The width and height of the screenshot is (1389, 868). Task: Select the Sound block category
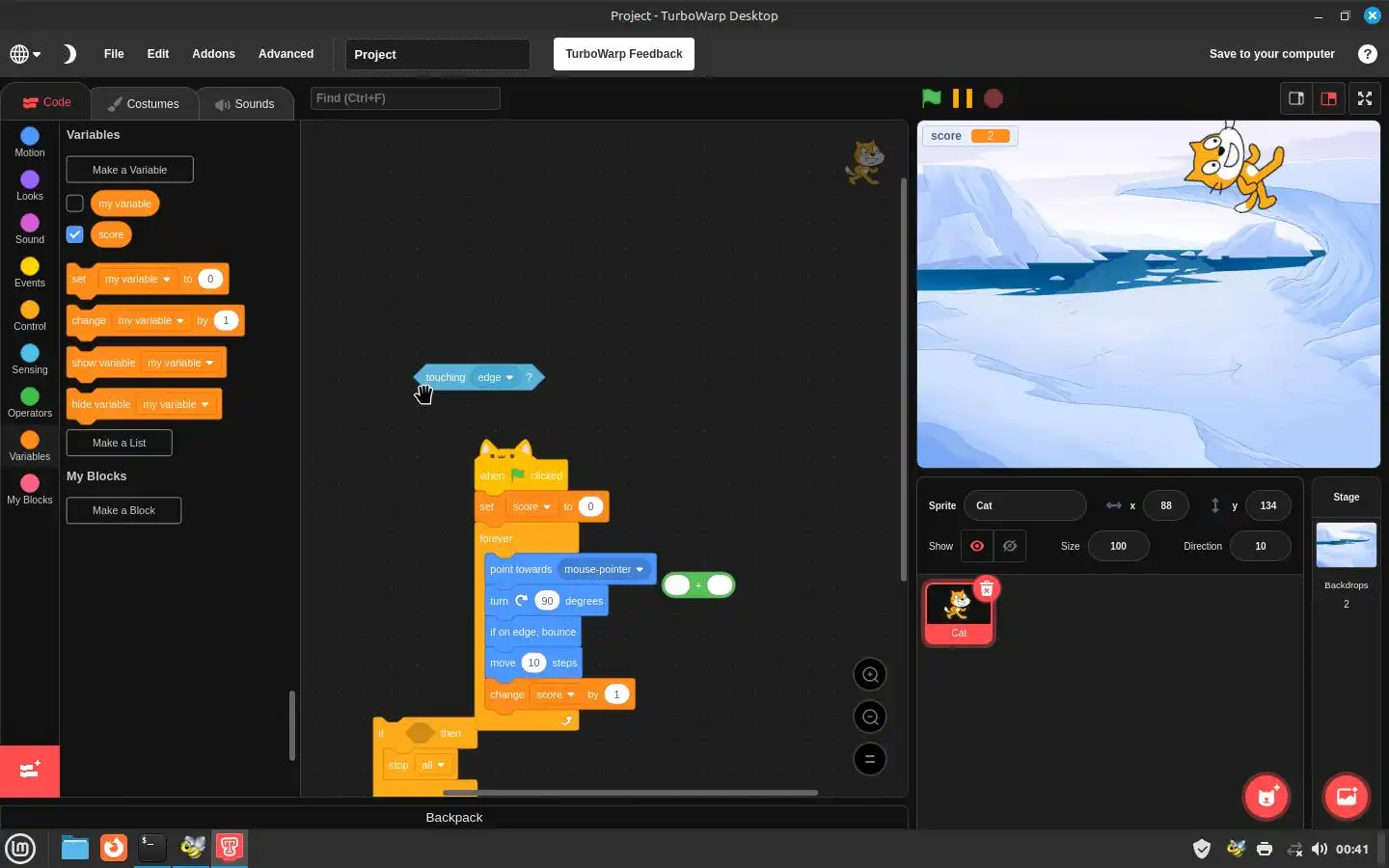[x=30, y=229]
